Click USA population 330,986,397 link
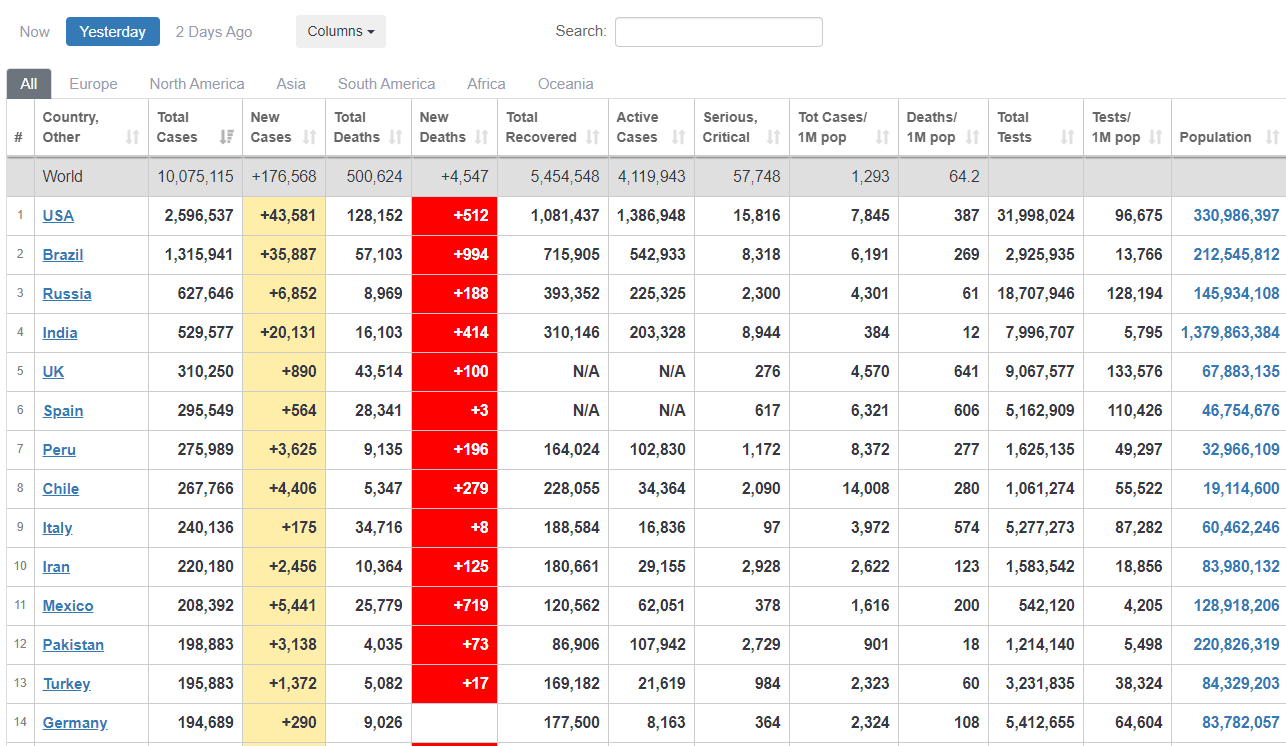This screenshot has height=746, width=1286. pyautogui.click(x=1236, y=216)
